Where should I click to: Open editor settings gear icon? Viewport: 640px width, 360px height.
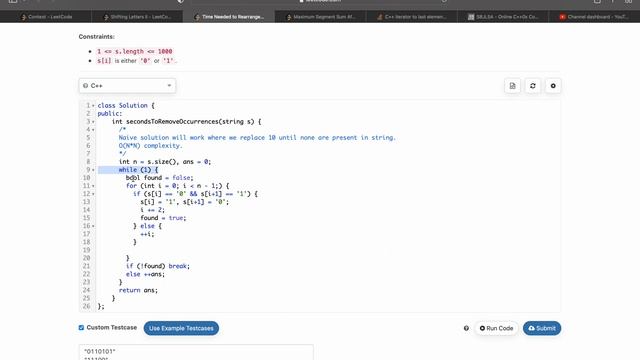[553, 86]
